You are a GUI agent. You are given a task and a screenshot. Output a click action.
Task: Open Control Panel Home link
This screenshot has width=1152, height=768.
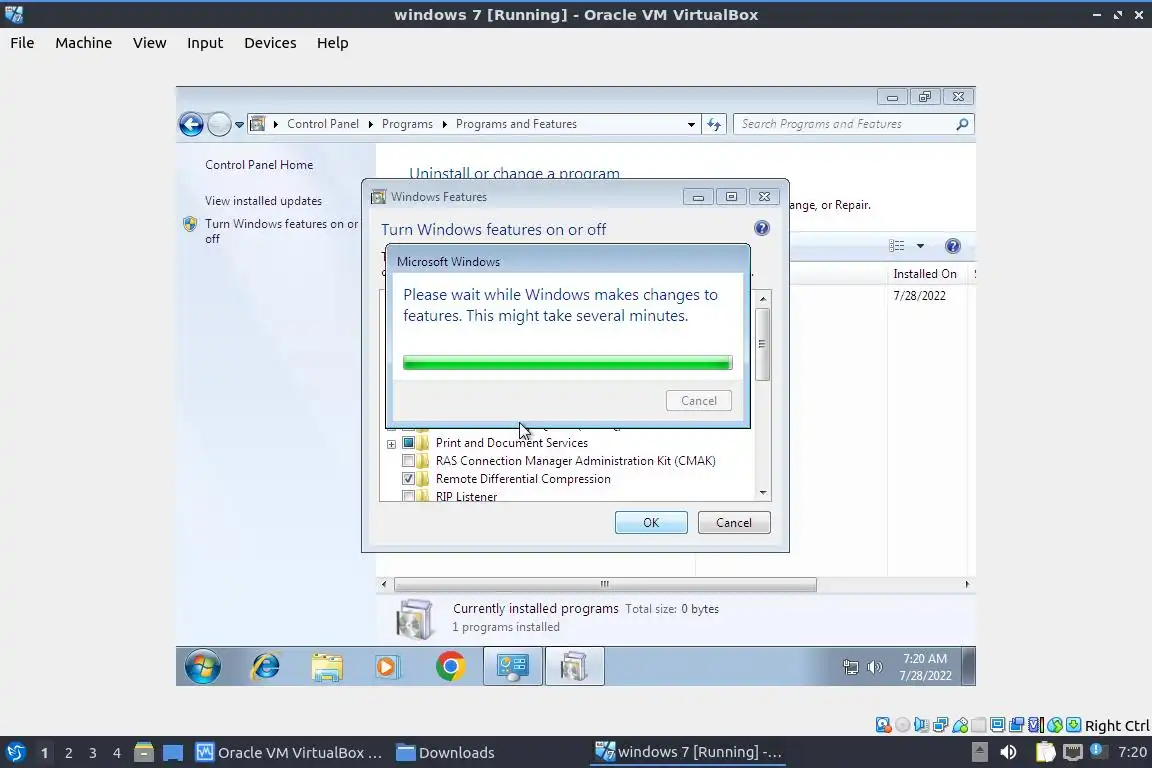259,165
